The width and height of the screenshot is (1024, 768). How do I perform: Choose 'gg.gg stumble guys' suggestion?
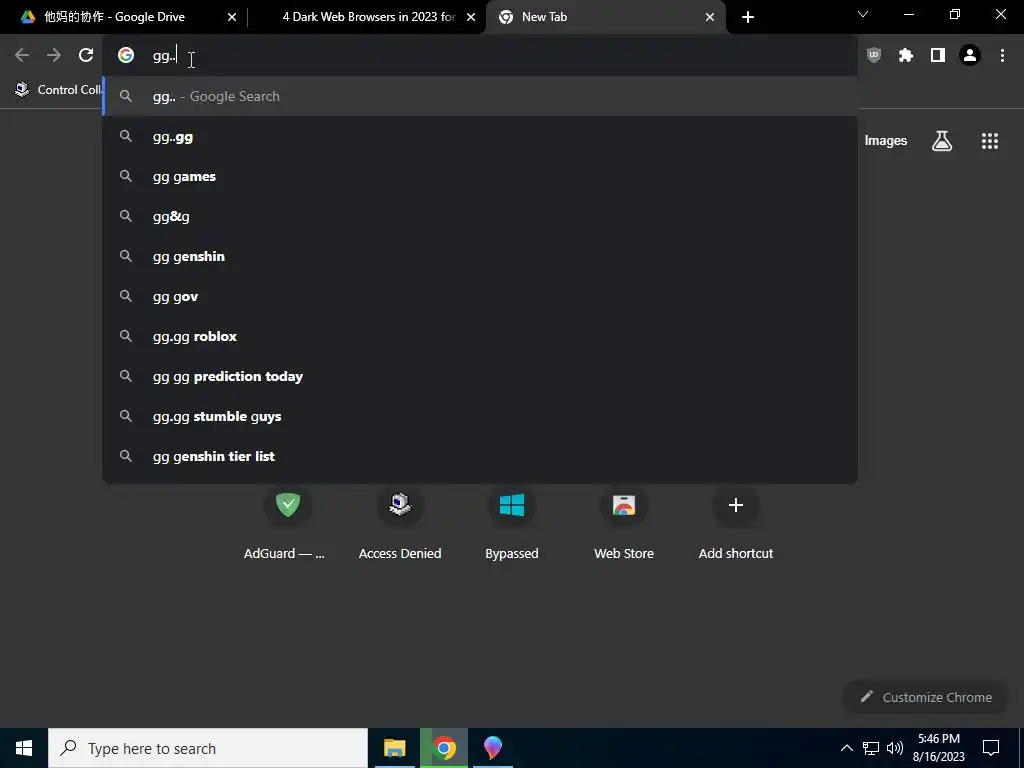click(x=480, y=417)
